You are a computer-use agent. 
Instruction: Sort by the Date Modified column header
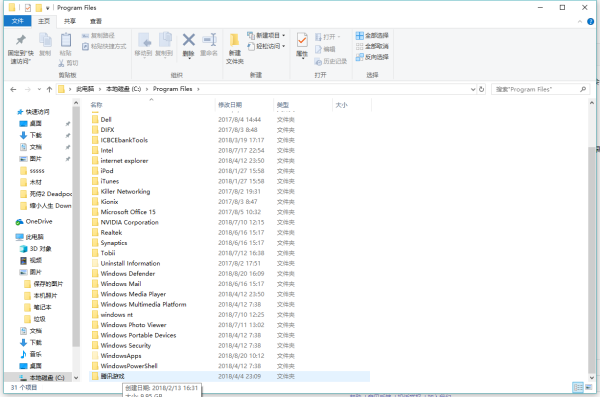click(x=230, y=105)
